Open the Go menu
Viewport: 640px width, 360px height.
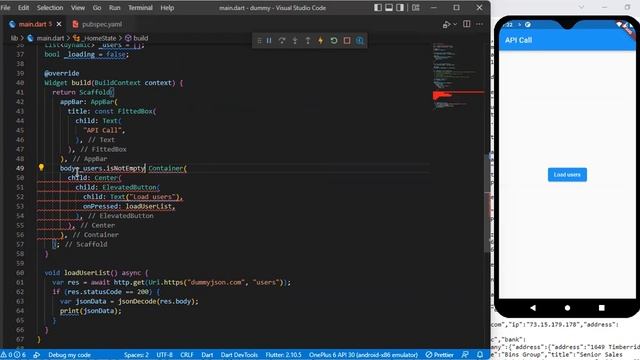[97, 8]
